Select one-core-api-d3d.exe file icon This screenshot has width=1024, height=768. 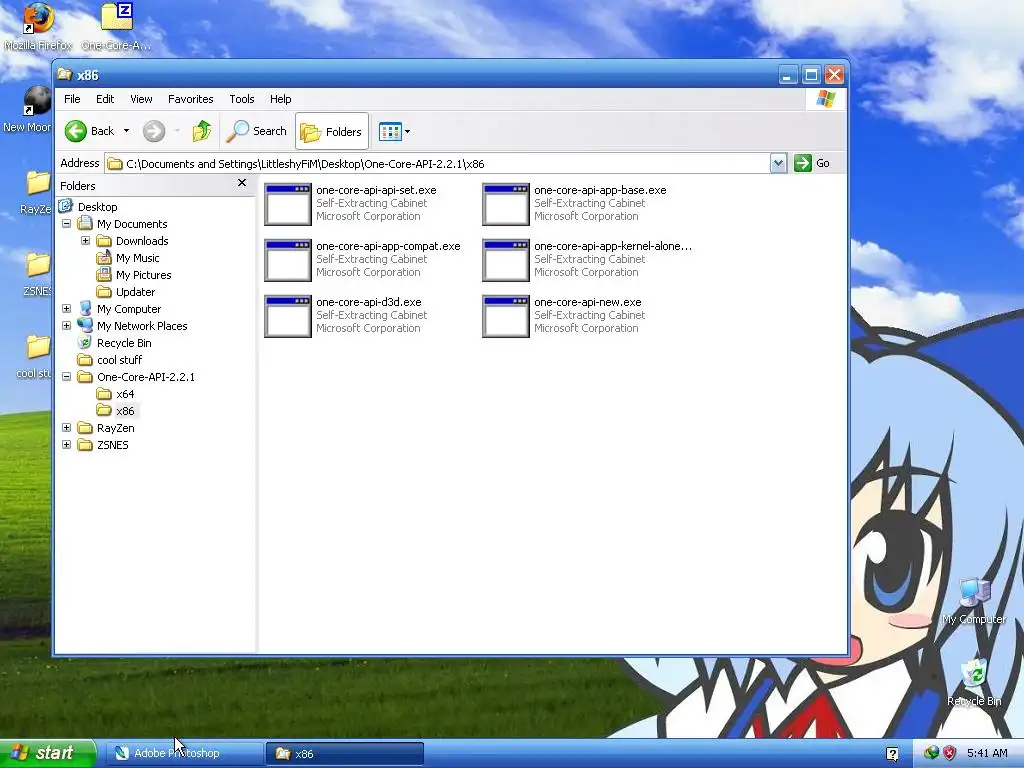point(288,316)
